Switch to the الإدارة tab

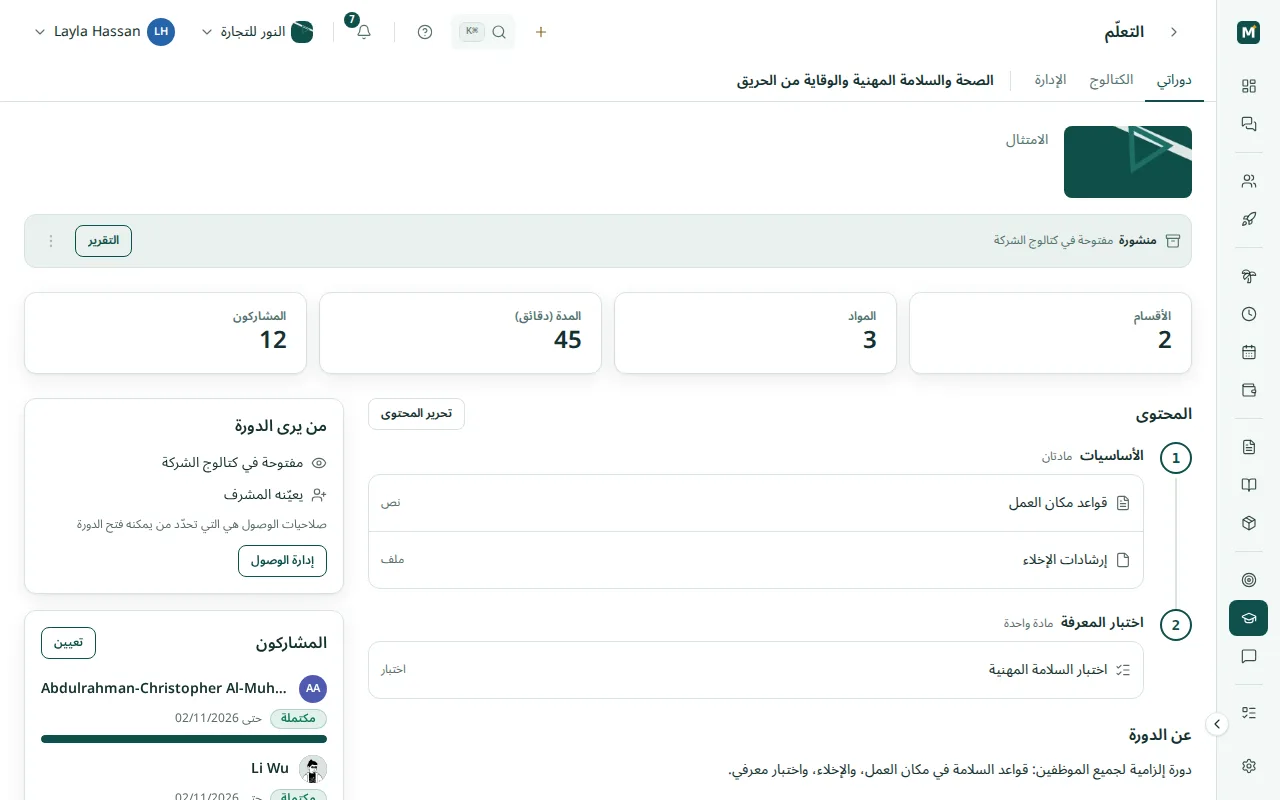point(1050,80)
